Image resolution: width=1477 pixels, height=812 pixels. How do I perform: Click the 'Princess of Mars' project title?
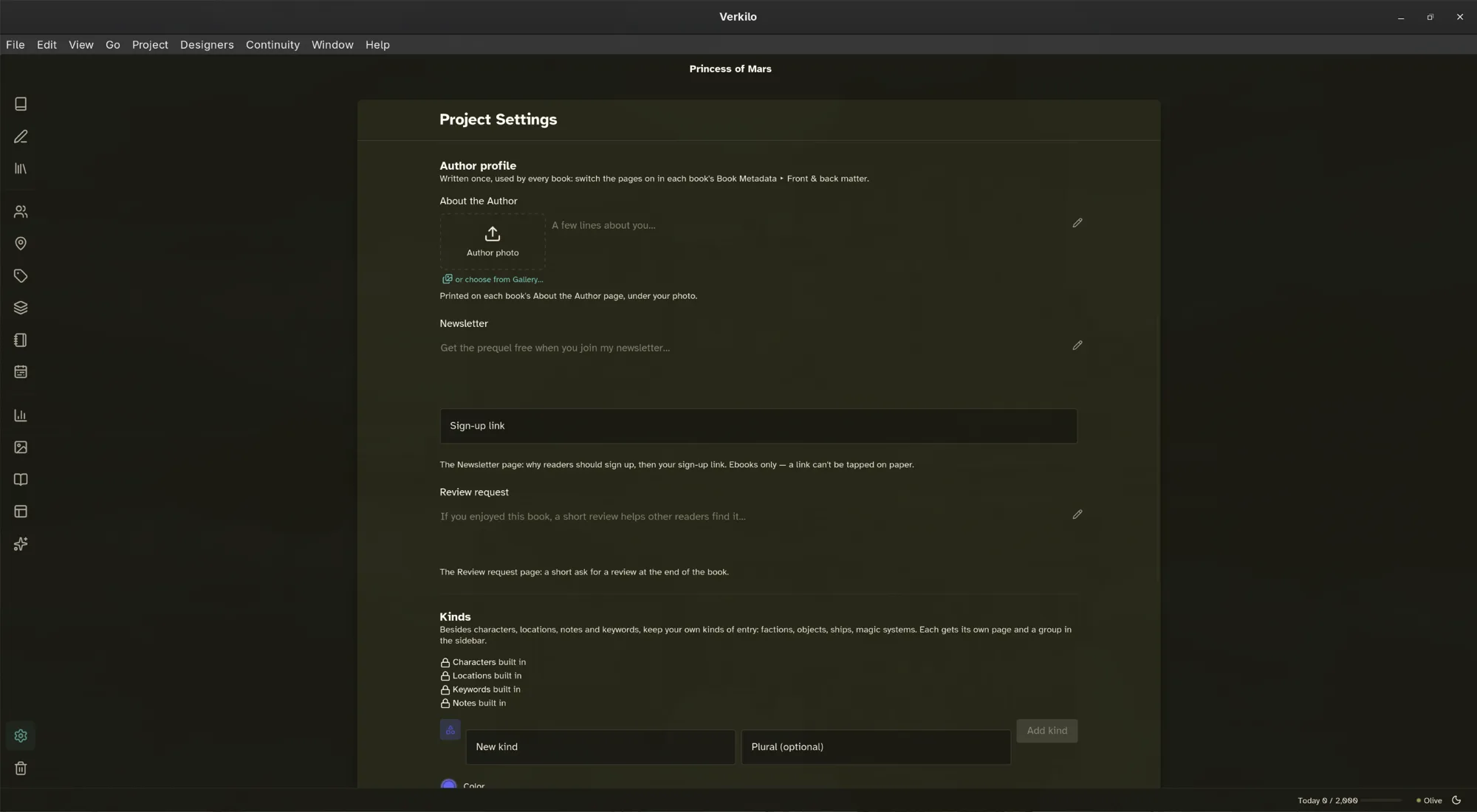tap(730, 69)
